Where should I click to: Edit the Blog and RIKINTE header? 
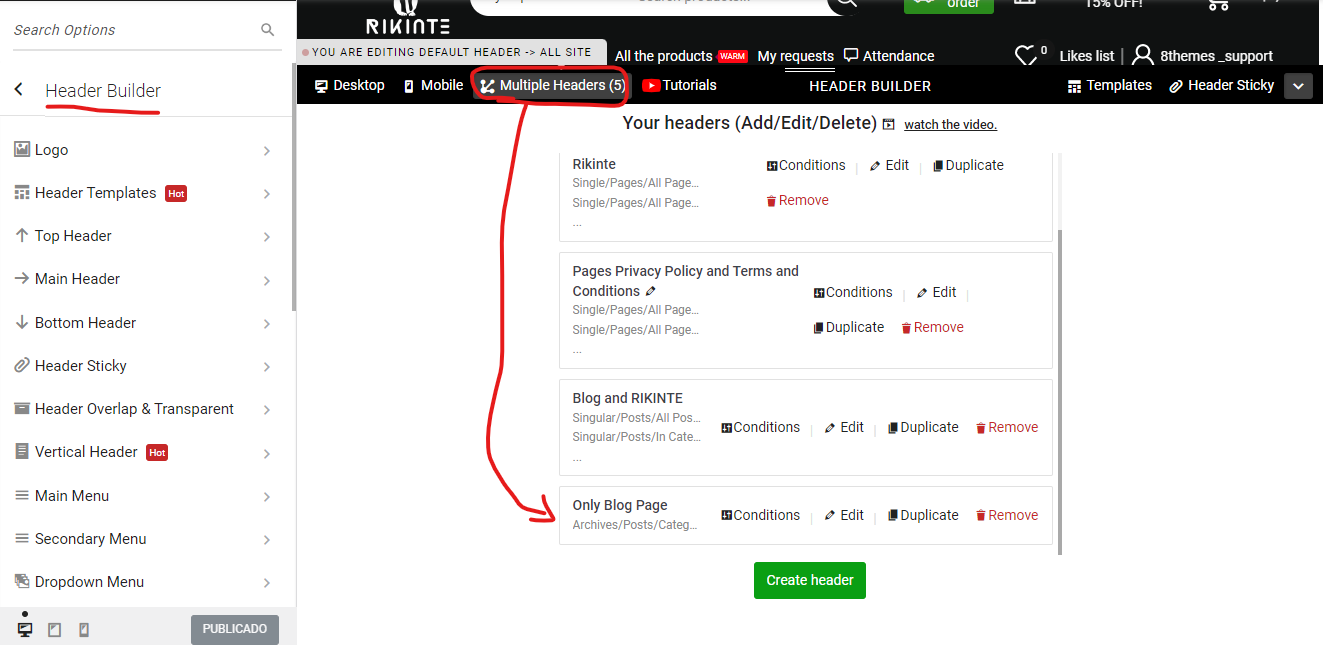844,427
